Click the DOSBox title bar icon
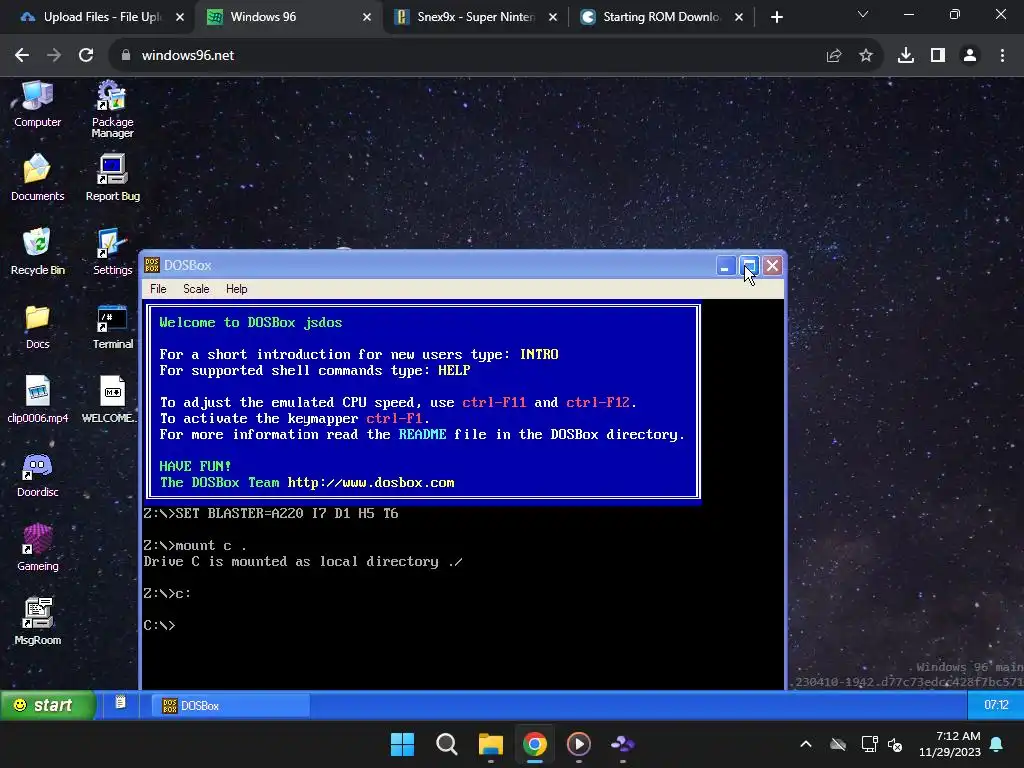Image resolution: width=1024 pixels, height=768 pixels. [152, 265]
